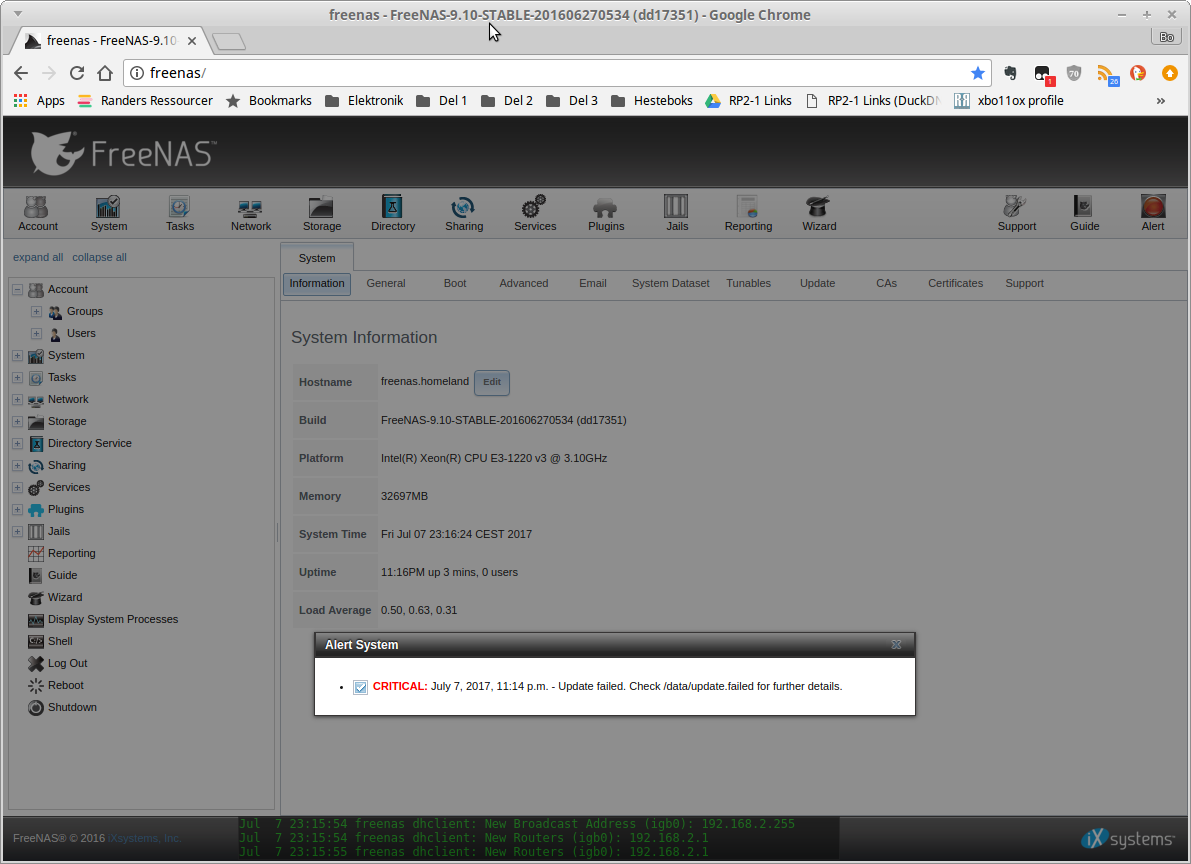The image size is (1191, 864).
Task: Switch to the Email tab
Action: pyautogui.click(x=592, y=283)
